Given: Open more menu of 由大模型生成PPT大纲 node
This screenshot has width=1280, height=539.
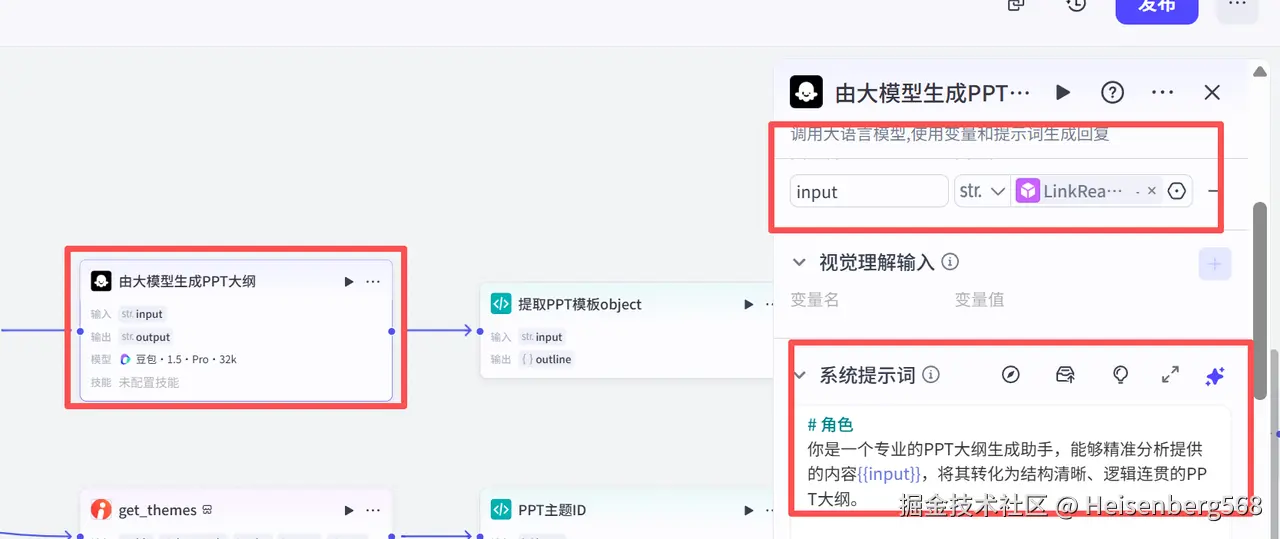Looking at the screenshot, I should tap(373, 282).
